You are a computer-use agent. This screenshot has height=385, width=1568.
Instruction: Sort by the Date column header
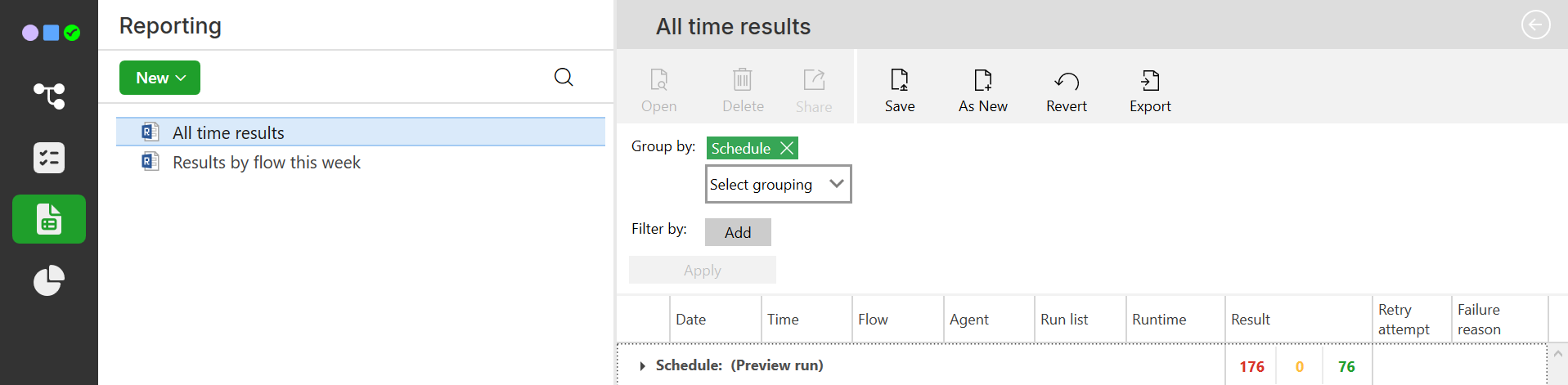click(690, 320)
